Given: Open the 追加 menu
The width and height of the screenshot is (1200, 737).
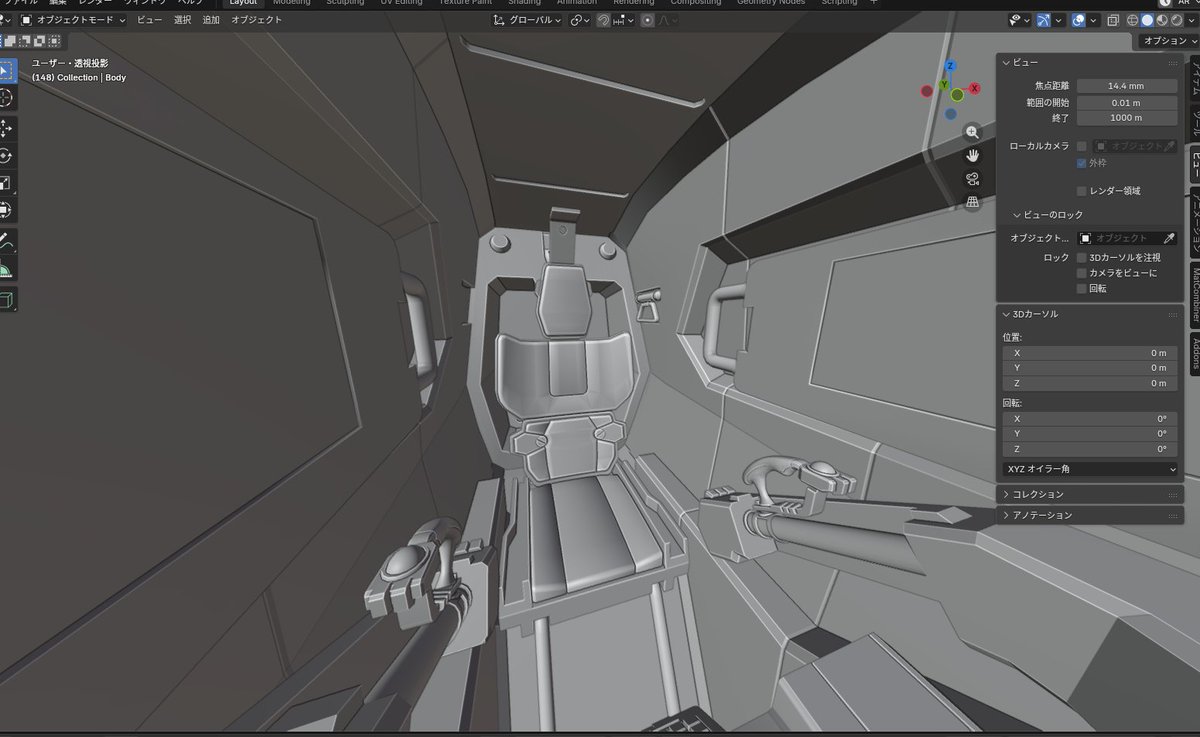Looking at the screenshot, I should tap(211, 20).
